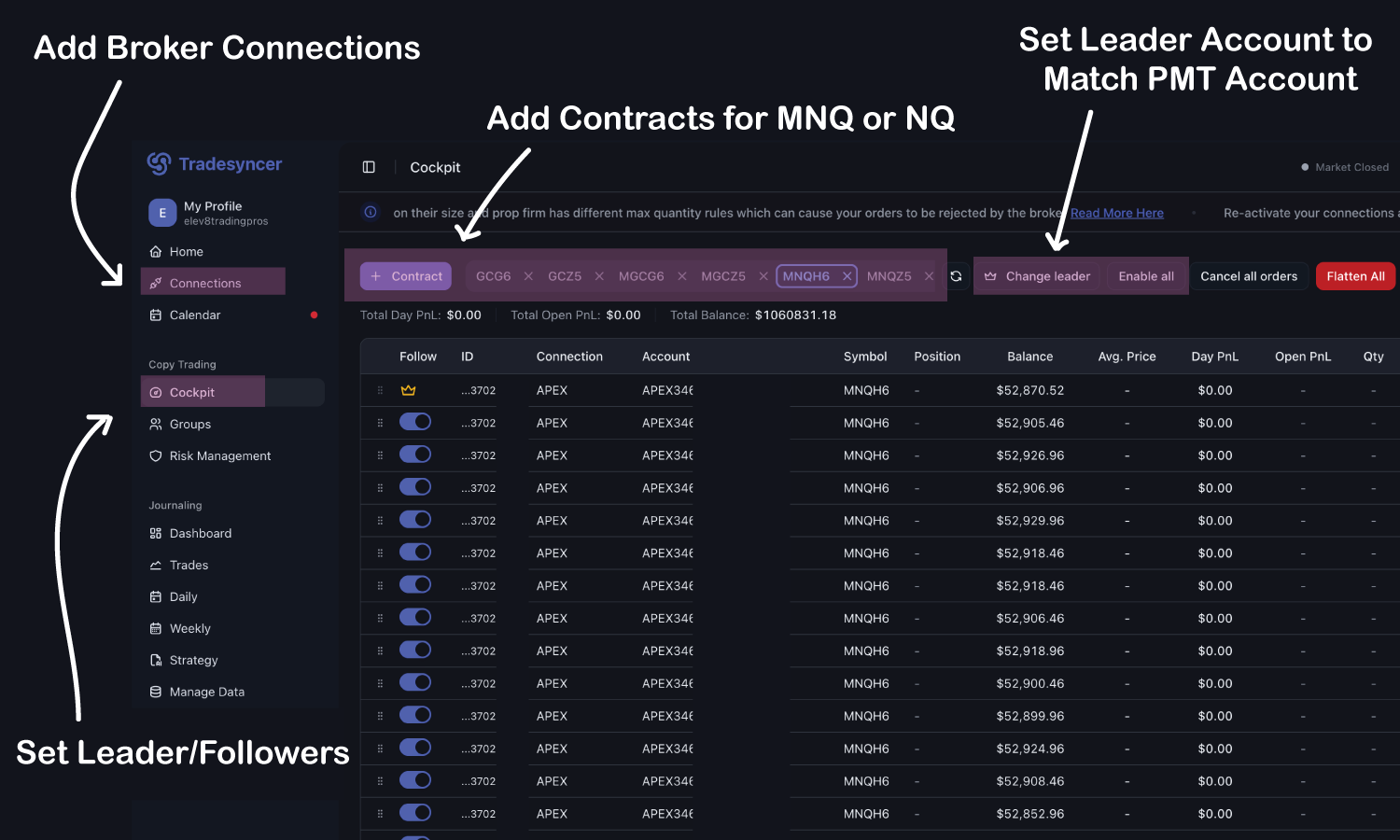Disable the follow toggle on the bottom row
Image resolution: width=1400 pixels, height=840 pixels.
coord(415,812)
